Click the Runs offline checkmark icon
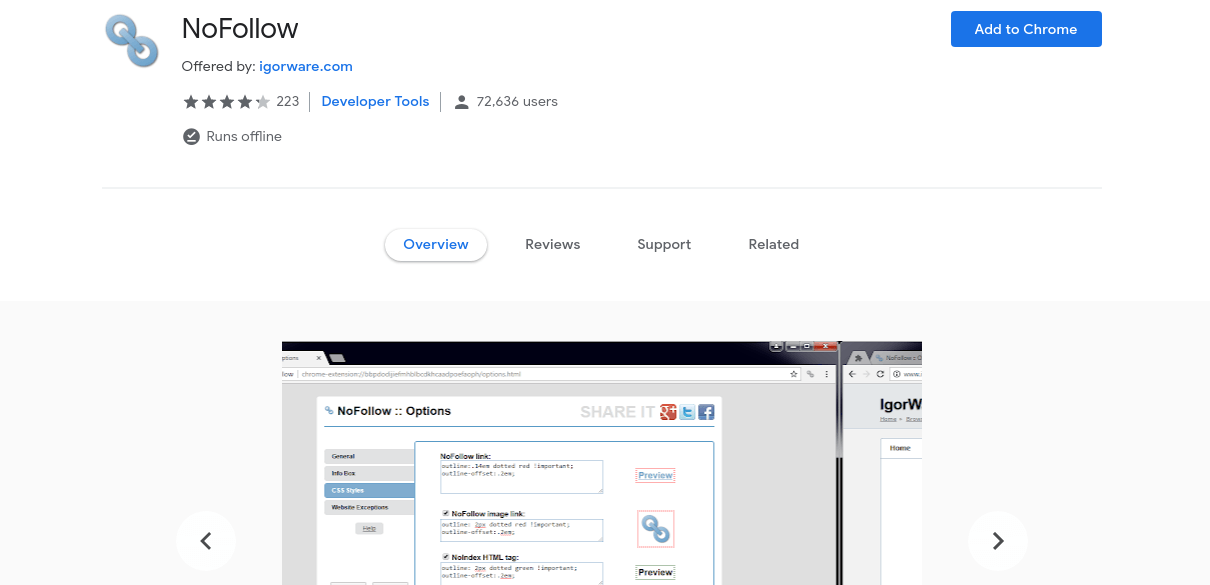 pos(191,136)
